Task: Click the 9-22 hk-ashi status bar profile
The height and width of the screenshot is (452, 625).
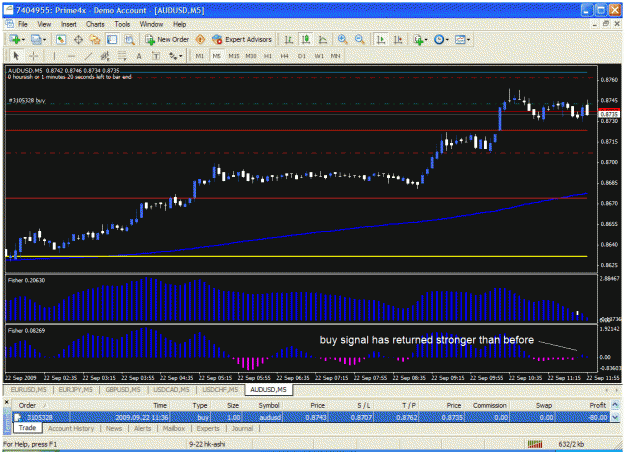Action: [x=207, y=444]
